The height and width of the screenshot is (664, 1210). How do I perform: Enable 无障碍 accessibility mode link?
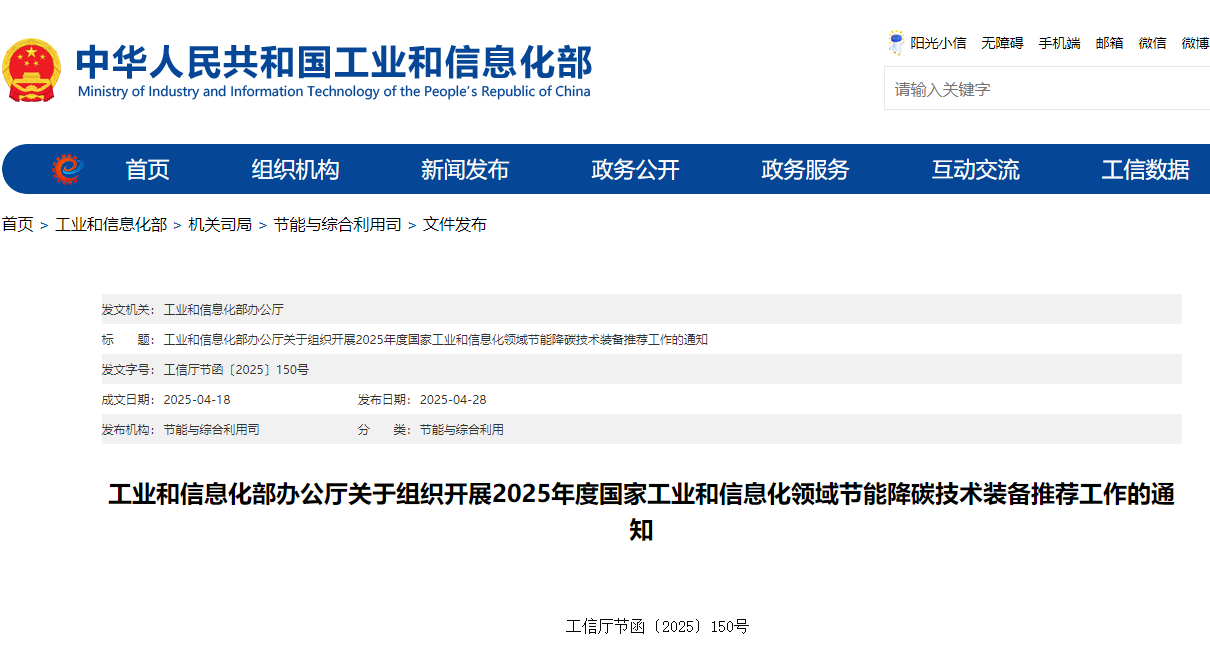tap(1002, 43)
